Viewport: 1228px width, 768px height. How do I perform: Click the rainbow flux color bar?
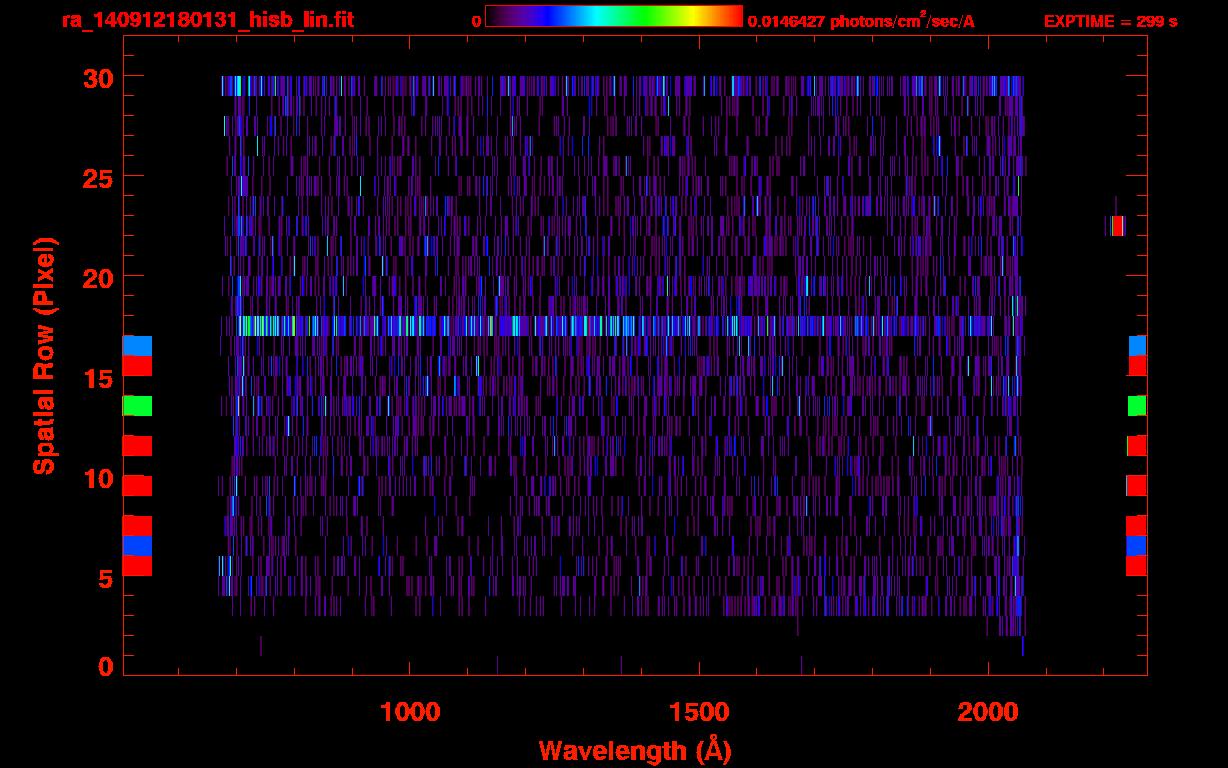(x=614, y=16)
